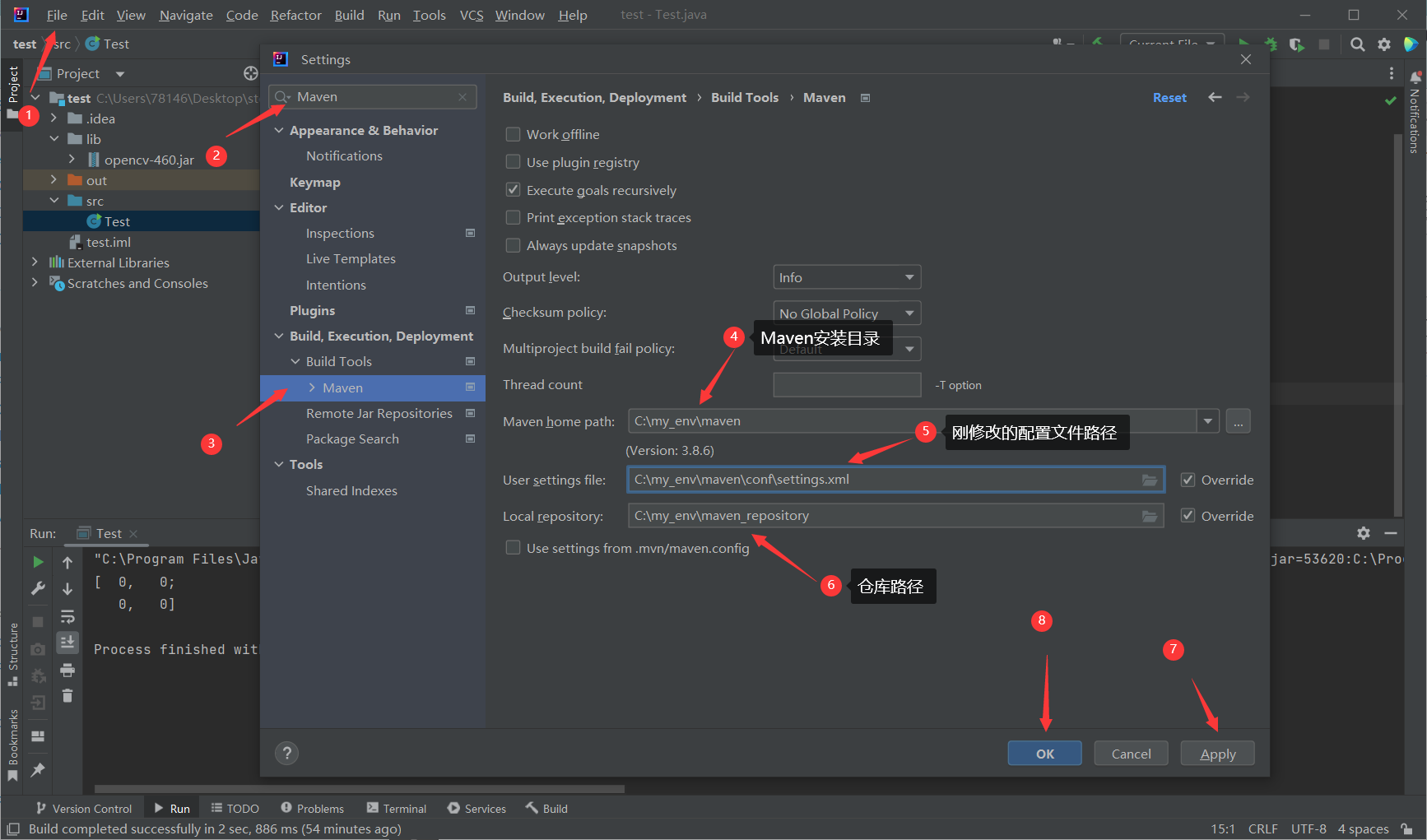Click OK to confirm Settings

tap(1044, 754)
